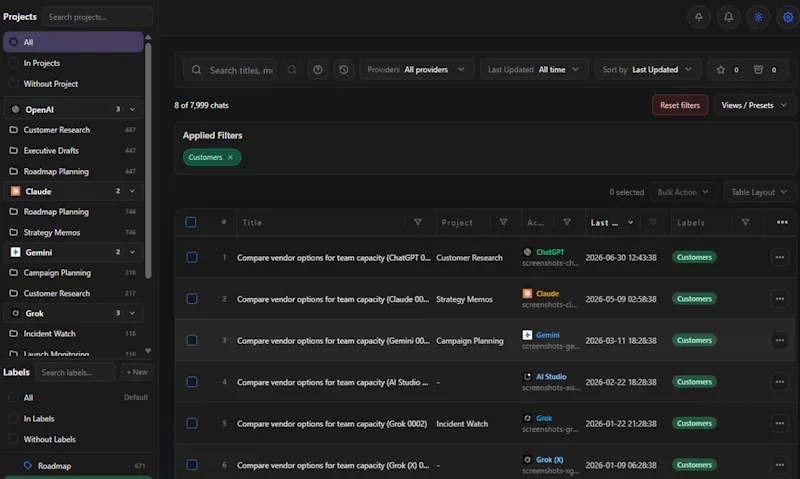The height and width of the screenshot is (479, 800).
Task: Select the In Labels radio option
Action: coord(13,418)
